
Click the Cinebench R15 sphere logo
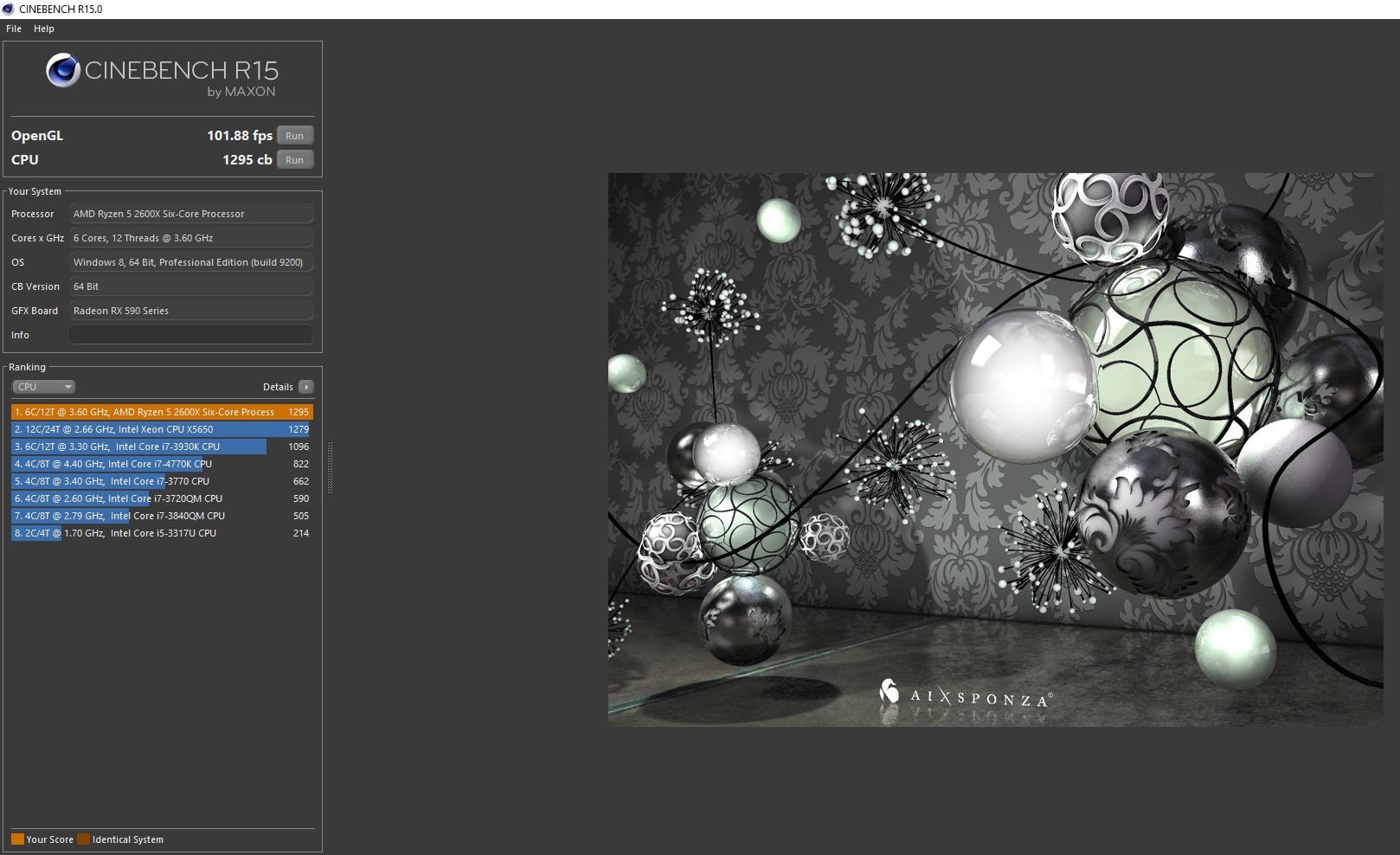click(63, 71)
